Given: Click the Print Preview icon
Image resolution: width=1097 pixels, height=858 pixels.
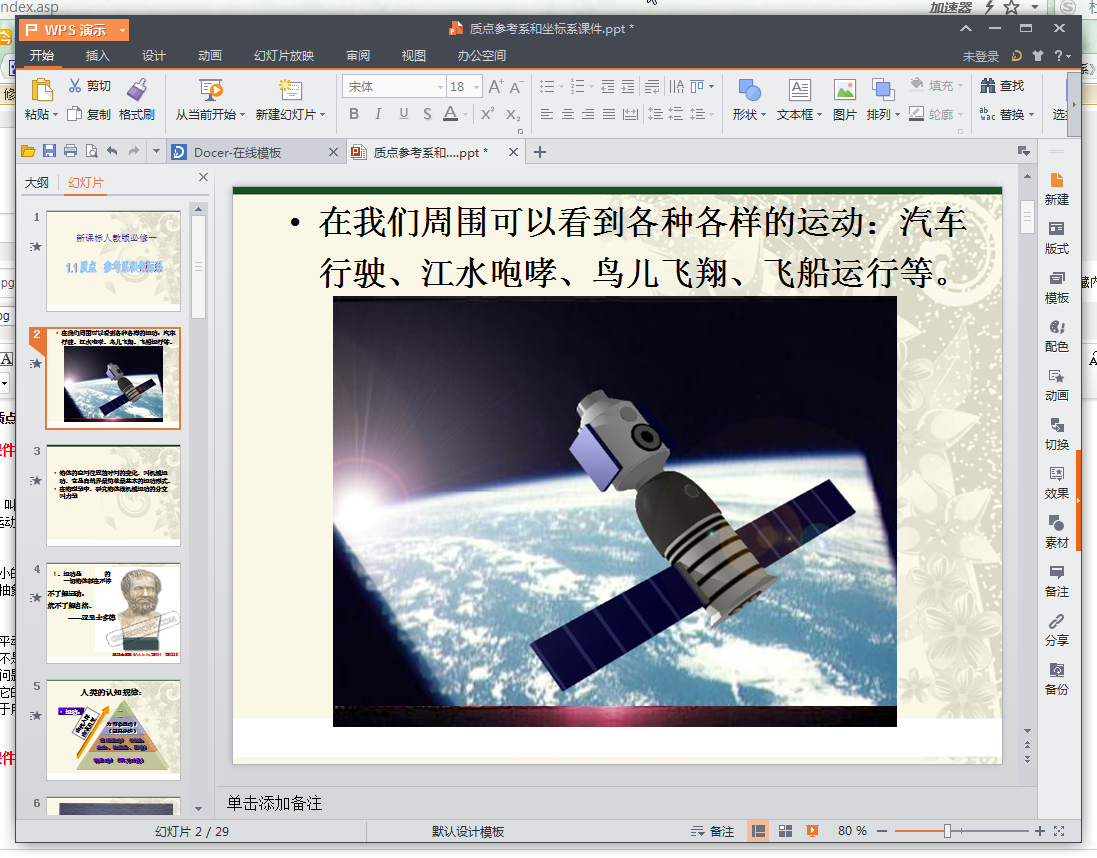Looking at the screenshot, I should tap(91, 151).
